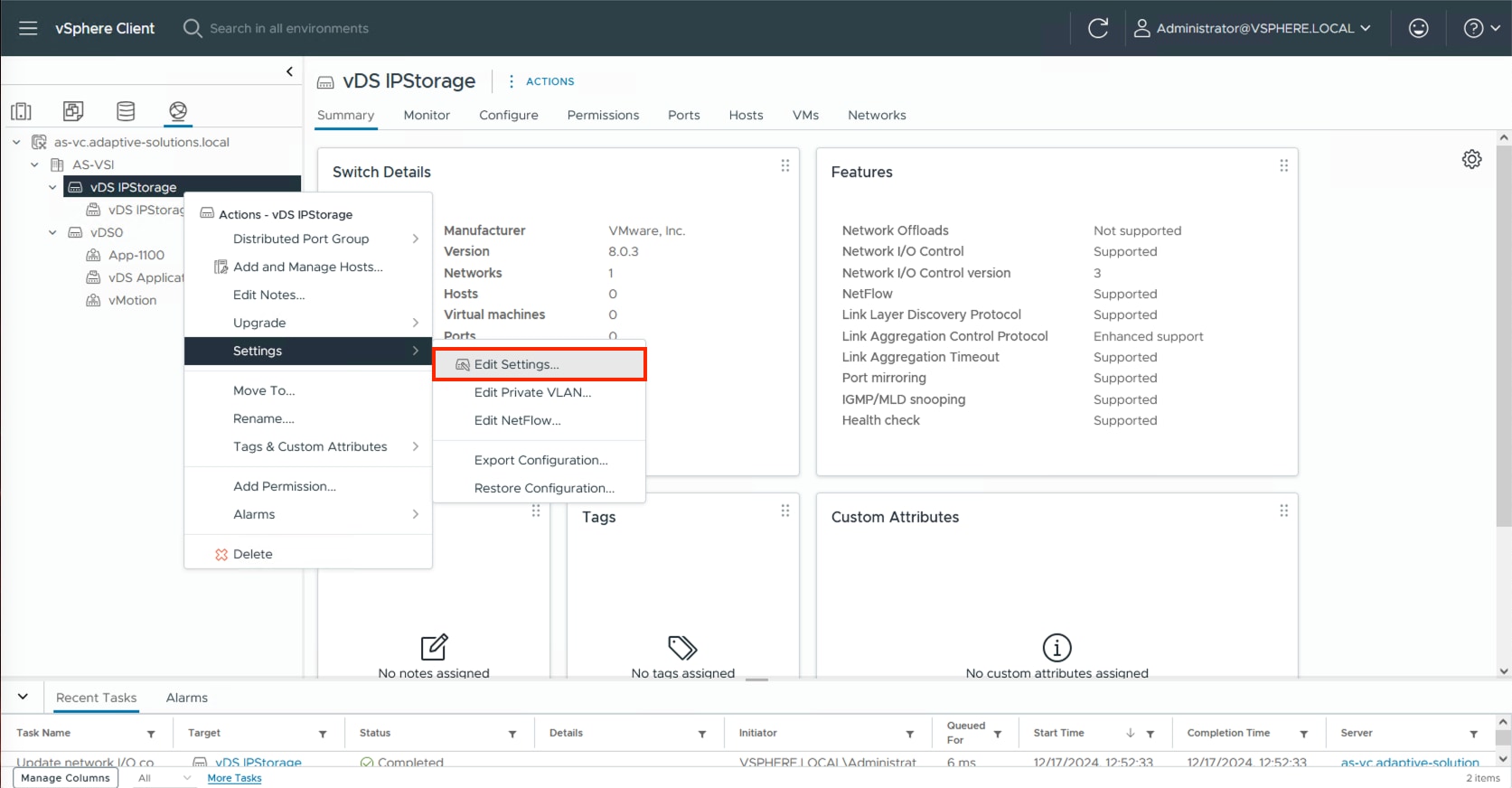
Task: Collapse the AS-VSI datacenter tree node
Action: [x=34, y=164]
